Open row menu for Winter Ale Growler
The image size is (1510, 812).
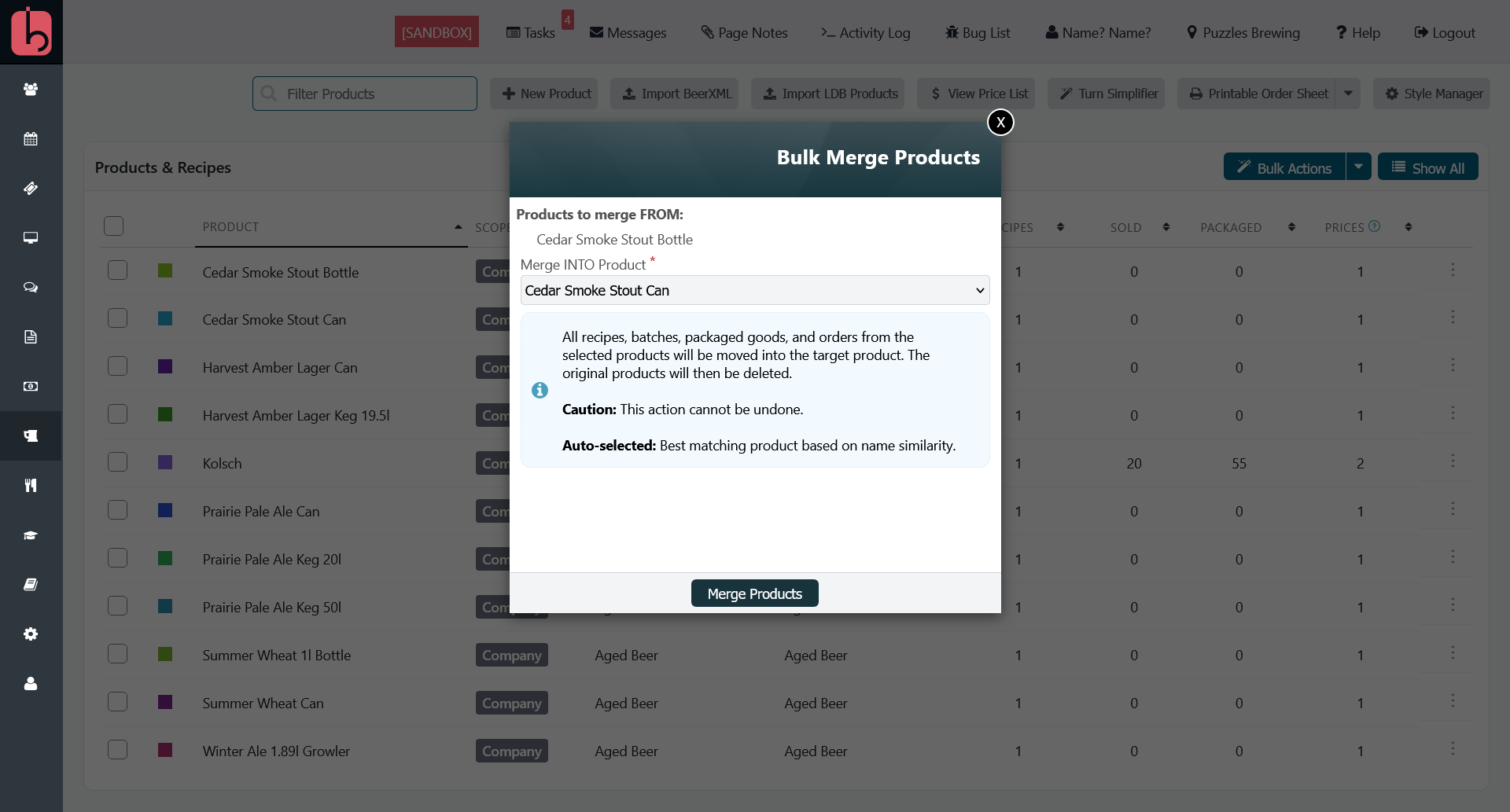pyautogui.click(x=1453, y=749)
